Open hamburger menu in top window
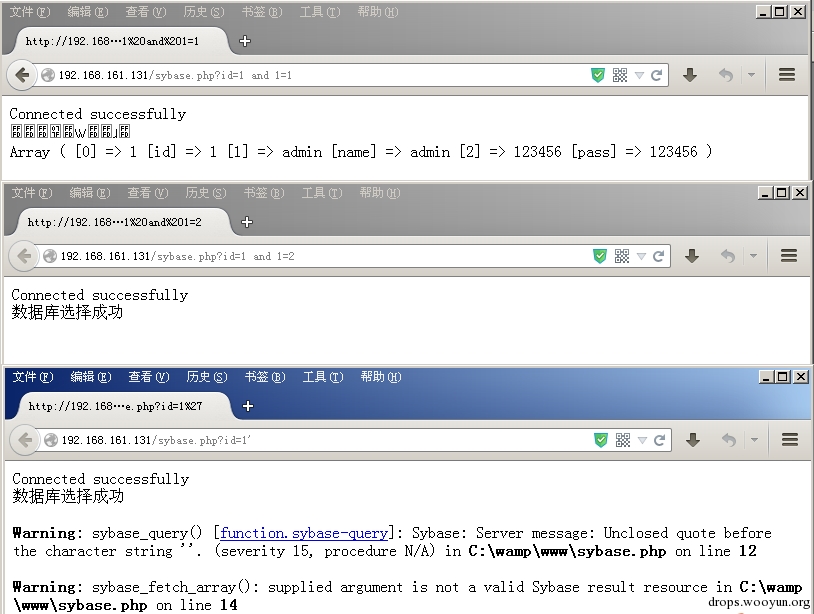 [787, 75]
